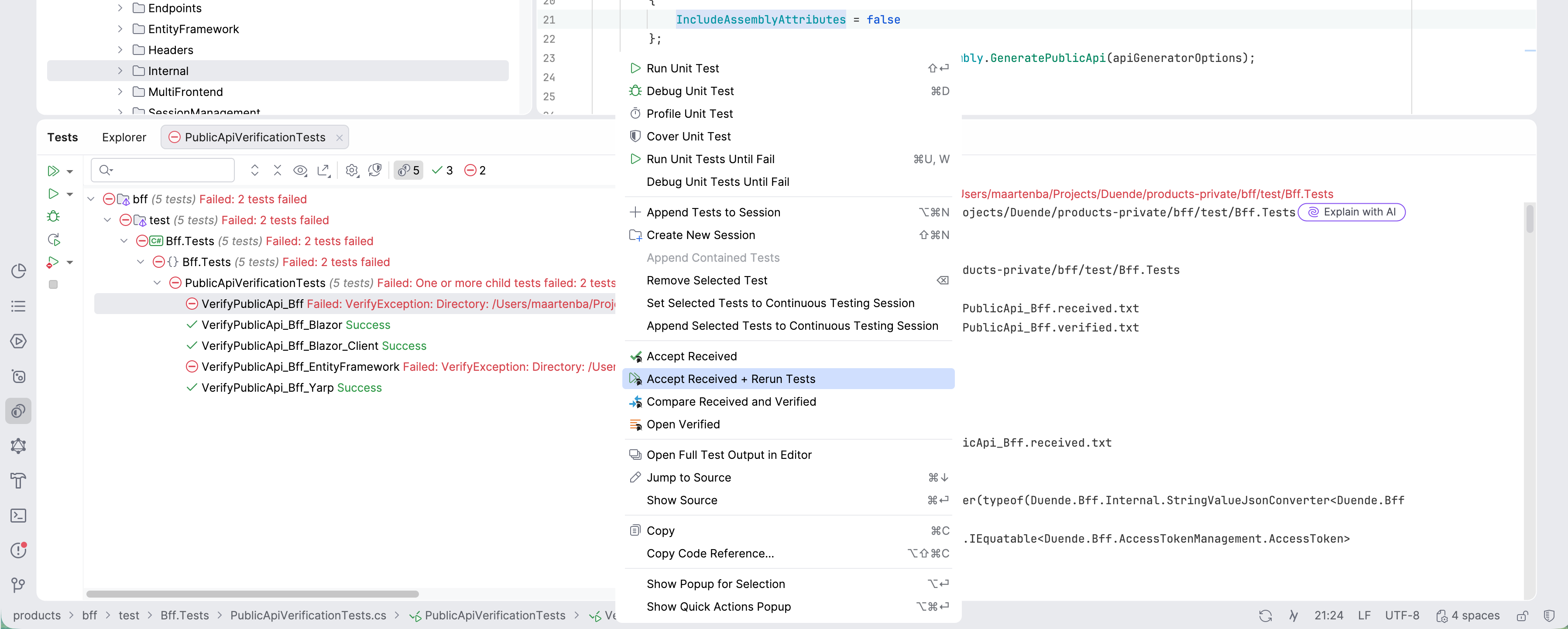Toggle the all tests filter showing 5
This screenshot has height=629, width=1568.
(408, 170)
